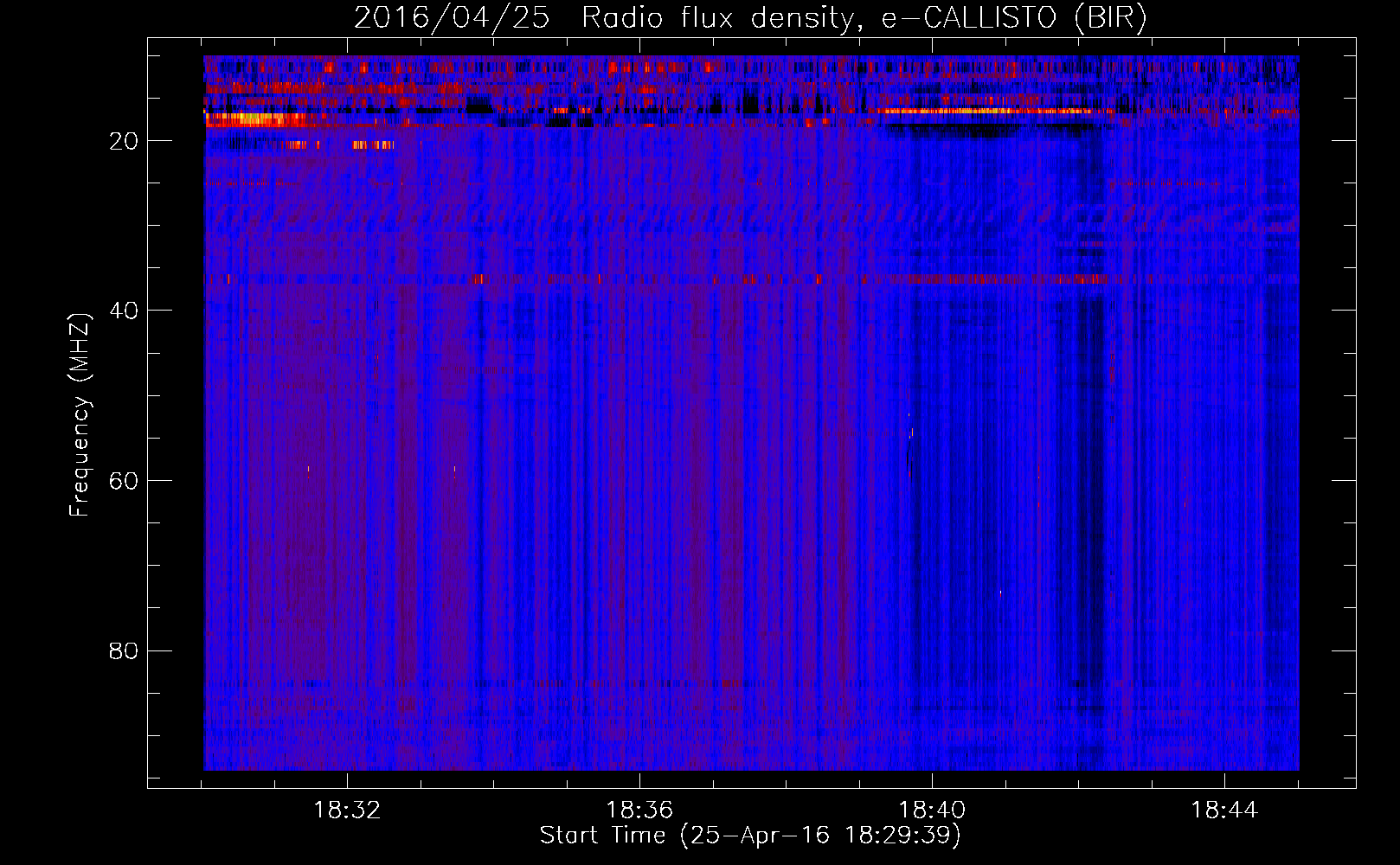Click the '20' frequency tick label
1400x865 pixels.
tap(124, 141)
